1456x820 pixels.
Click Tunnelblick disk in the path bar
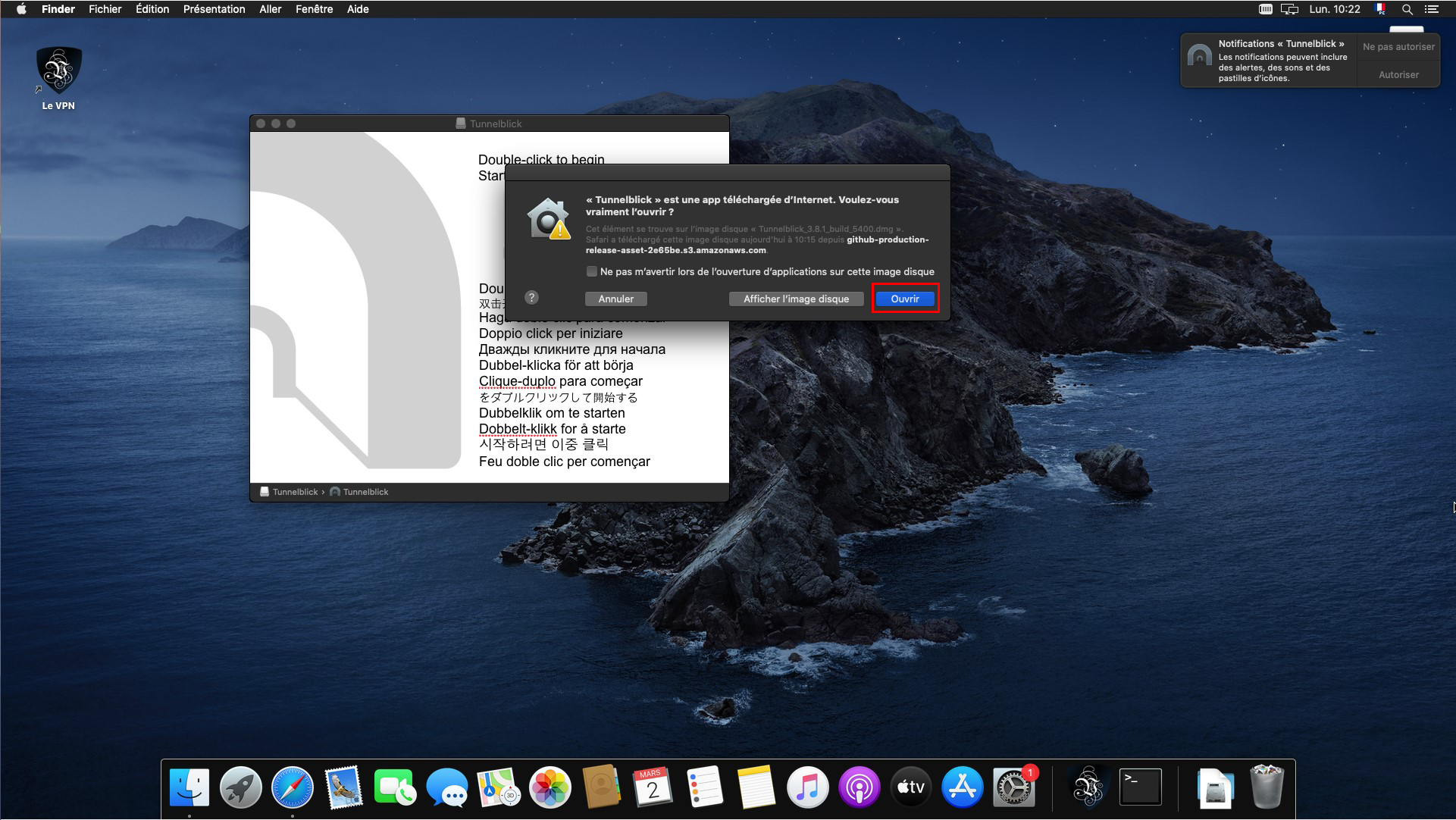pyautogui.click(x=289, y=492)
